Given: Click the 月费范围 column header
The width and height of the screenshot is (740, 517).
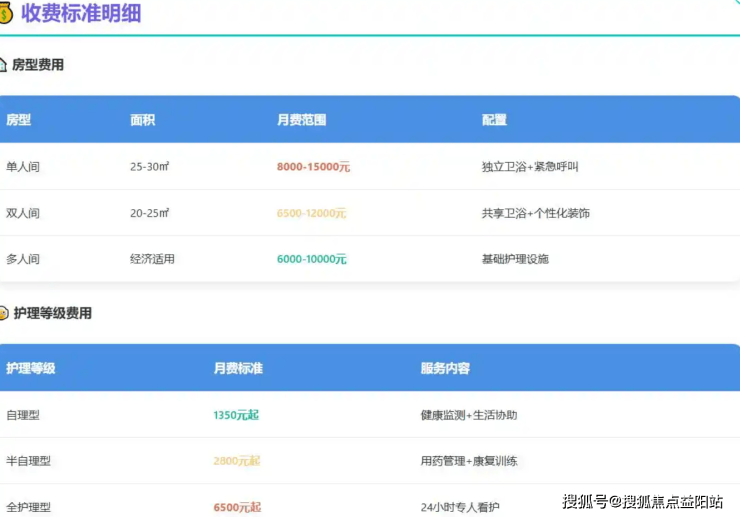Looking at the screenshot, I should point(301,120).
